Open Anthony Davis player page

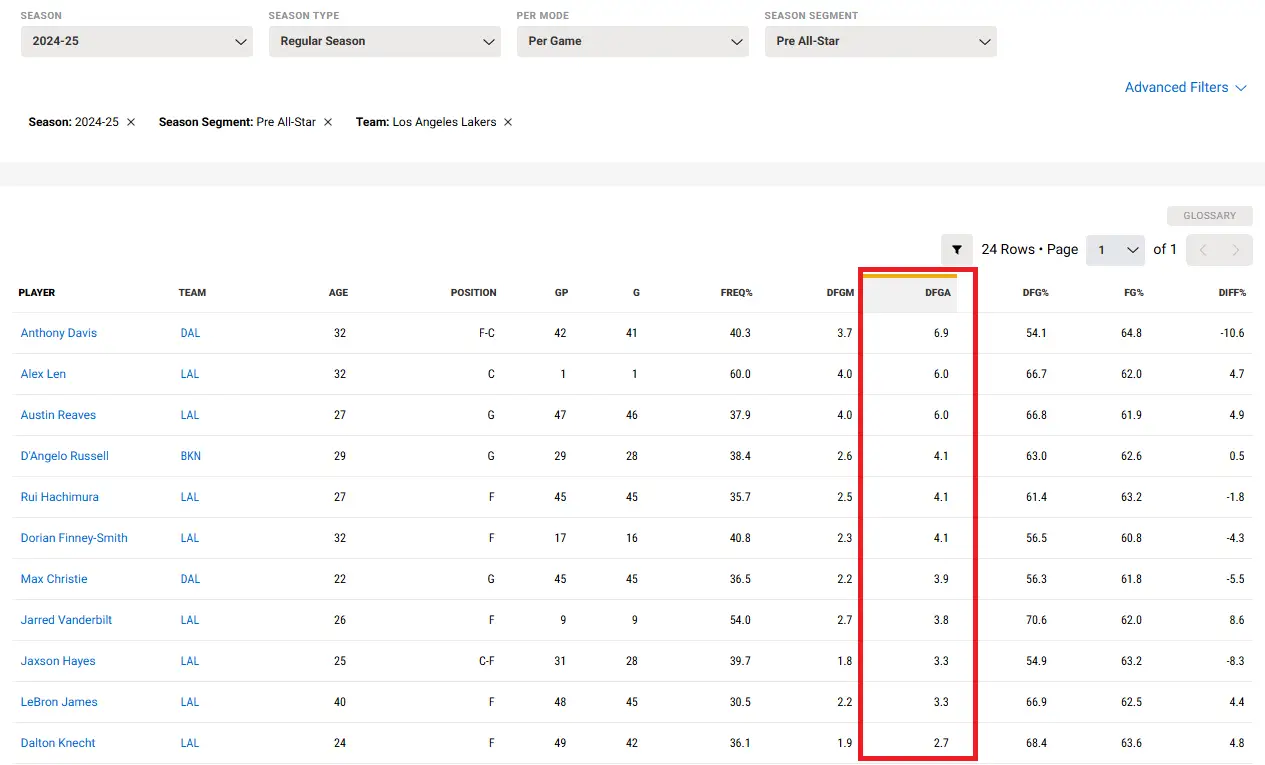tap(59, 333)
